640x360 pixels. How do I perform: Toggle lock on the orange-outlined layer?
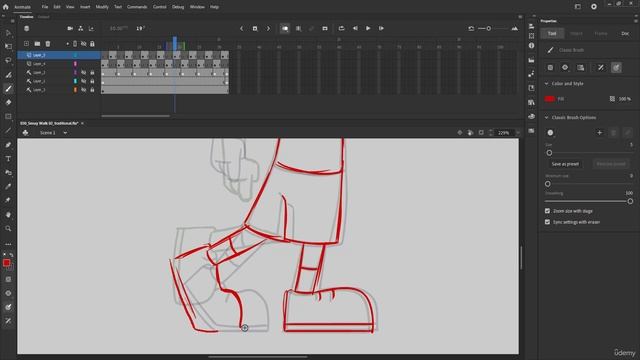(92, 90)
